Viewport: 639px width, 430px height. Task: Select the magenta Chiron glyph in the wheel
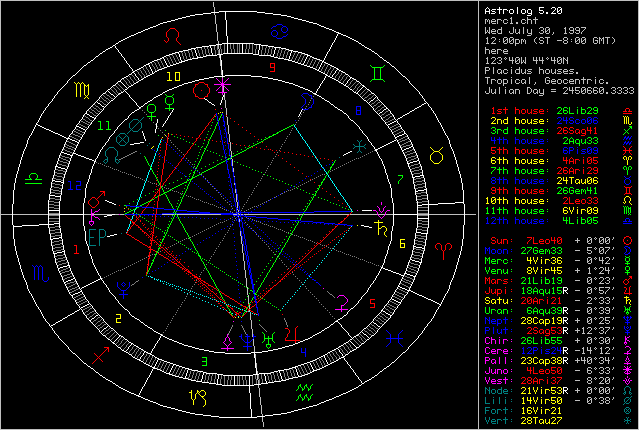click(x=94, y=217)
